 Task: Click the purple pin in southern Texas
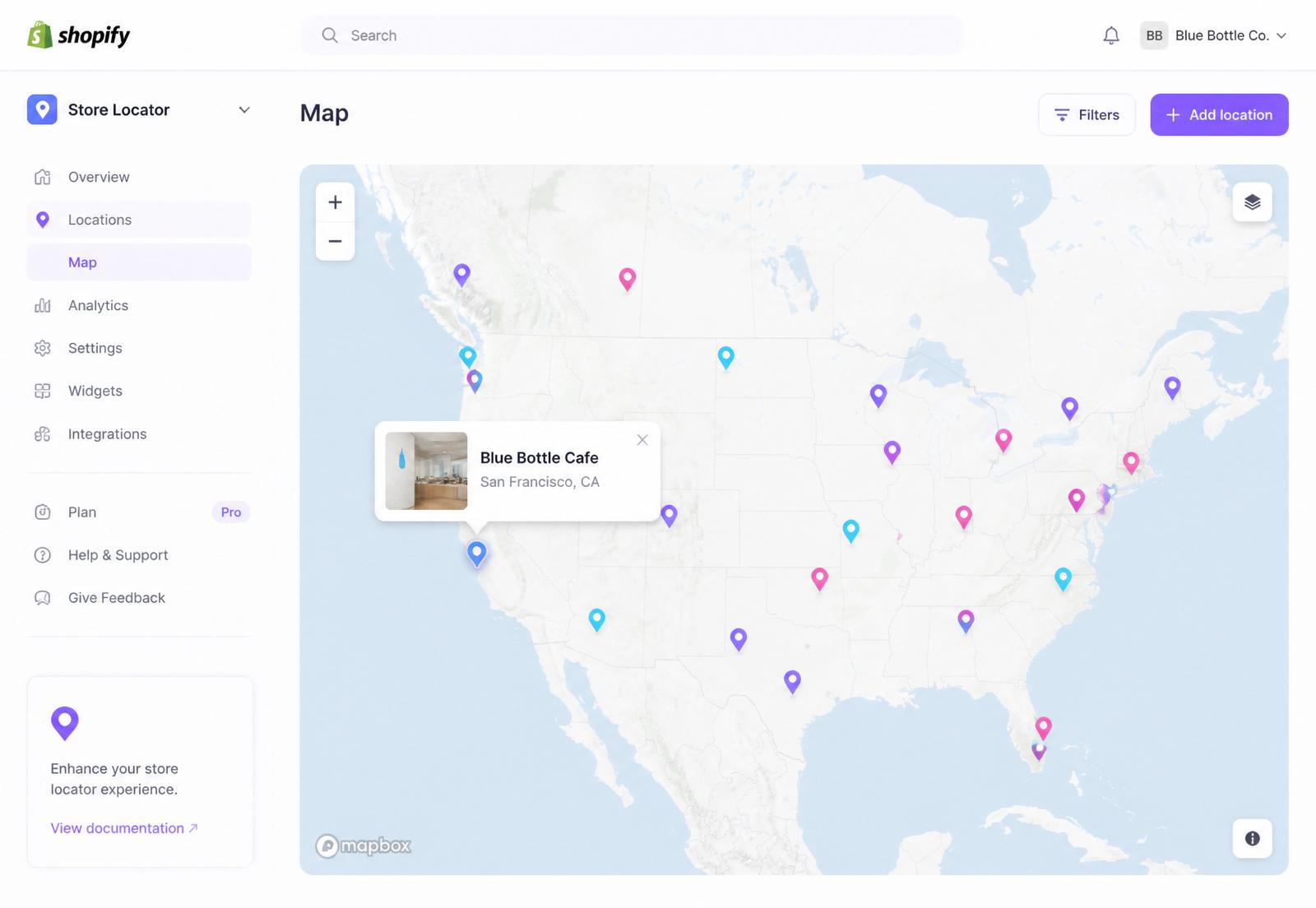coord(792,681)
